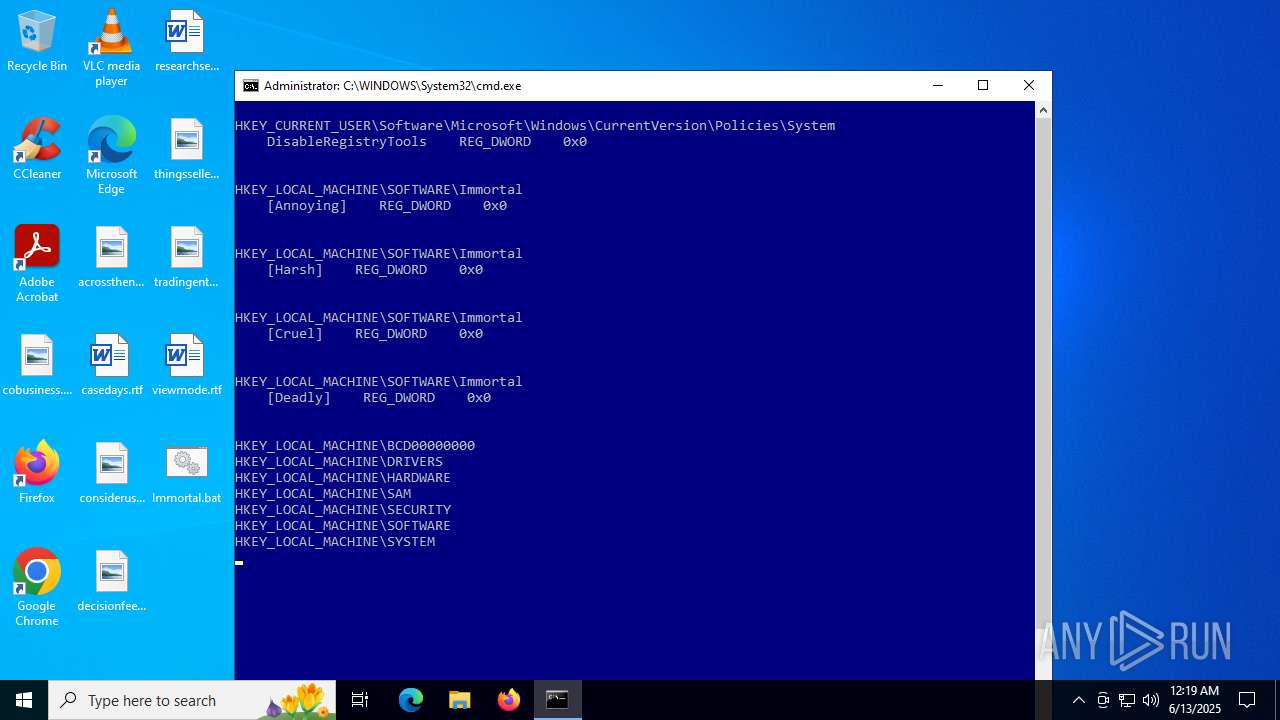Open the network status tray icon
The image size is (1280, 720).
[x=1127, y=700]
